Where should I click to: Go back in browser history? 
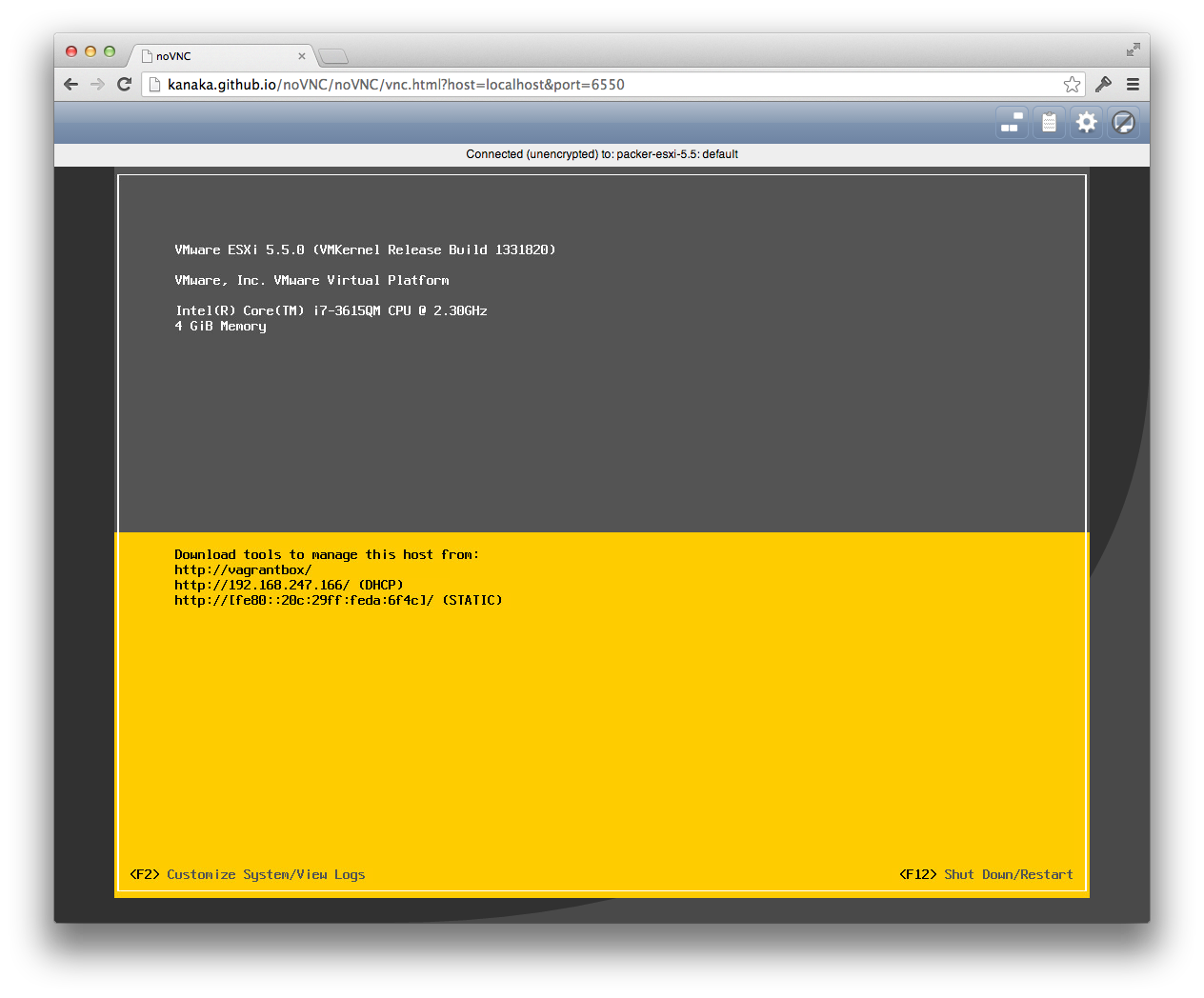coord(70,84)
